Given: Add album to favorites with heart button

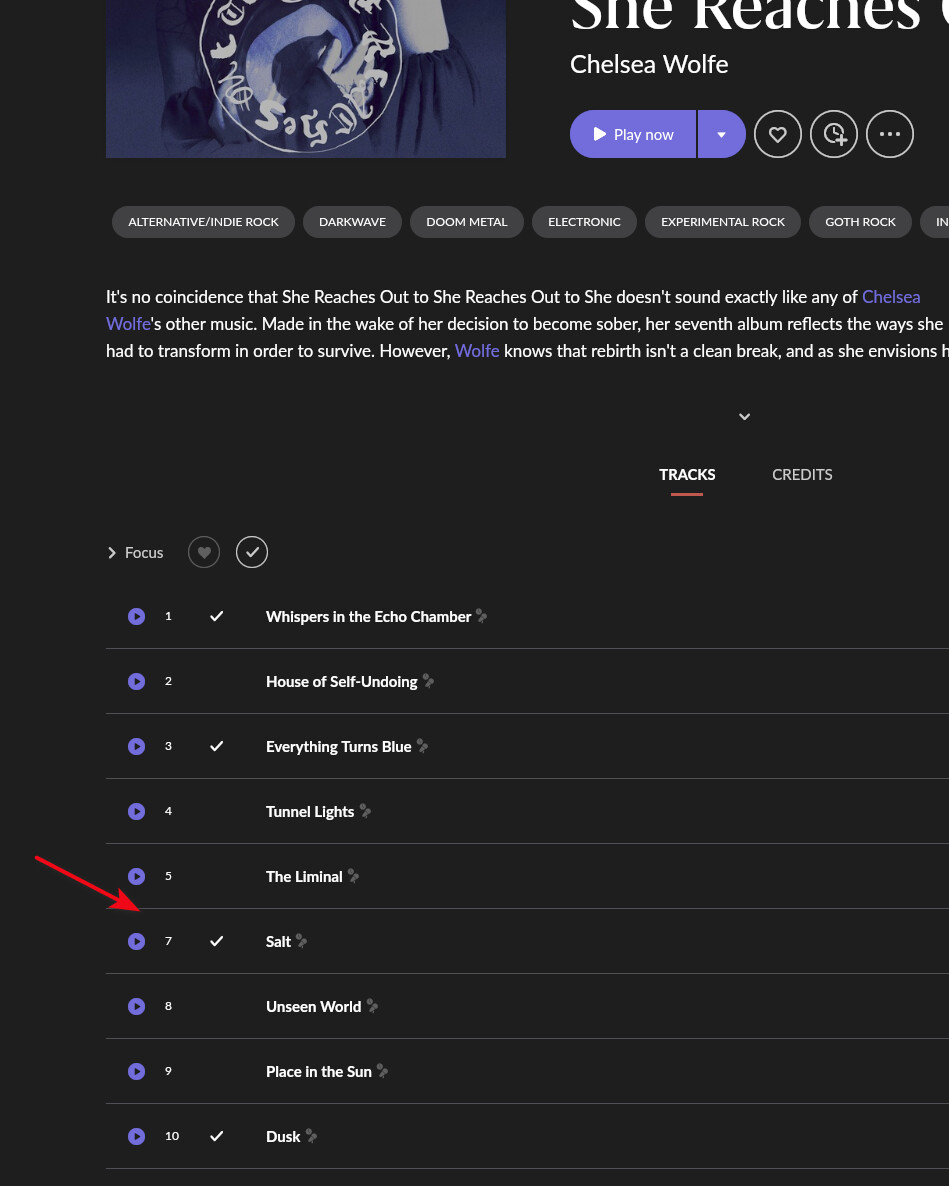Looking at the screenshot, I should tap(777, 135).
